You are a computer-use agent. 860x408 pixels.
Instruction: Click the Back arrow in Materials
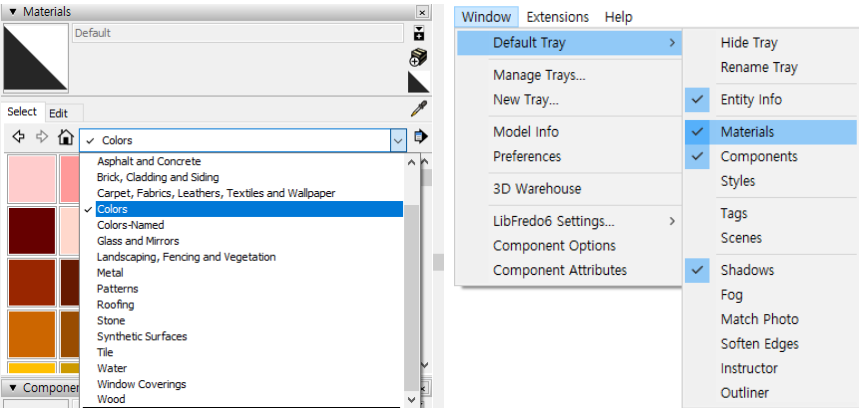tap(18, 137)
